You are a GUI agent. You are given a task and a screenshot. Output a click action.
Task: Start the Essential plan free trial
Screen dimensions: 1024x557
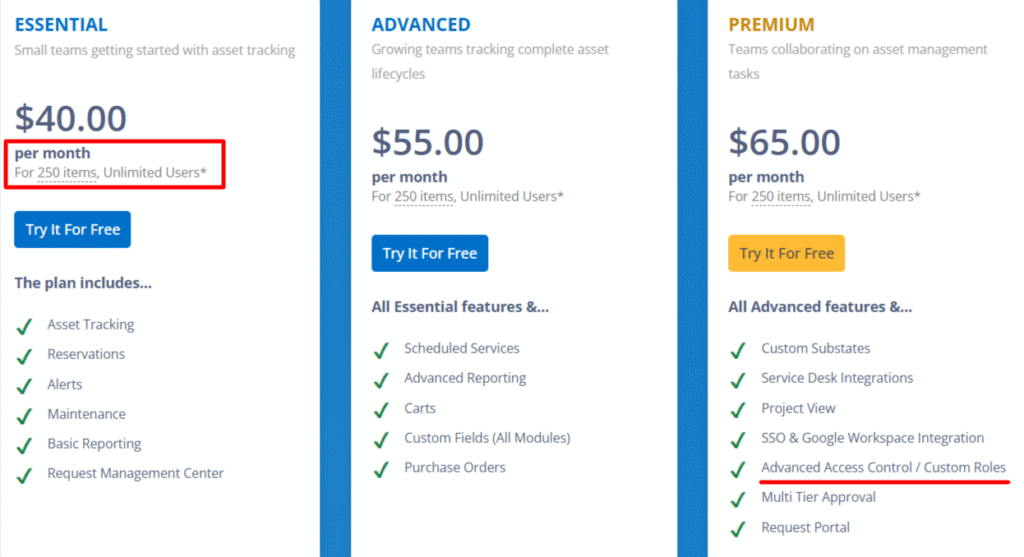pyautogui.click(x=72, y=229)
